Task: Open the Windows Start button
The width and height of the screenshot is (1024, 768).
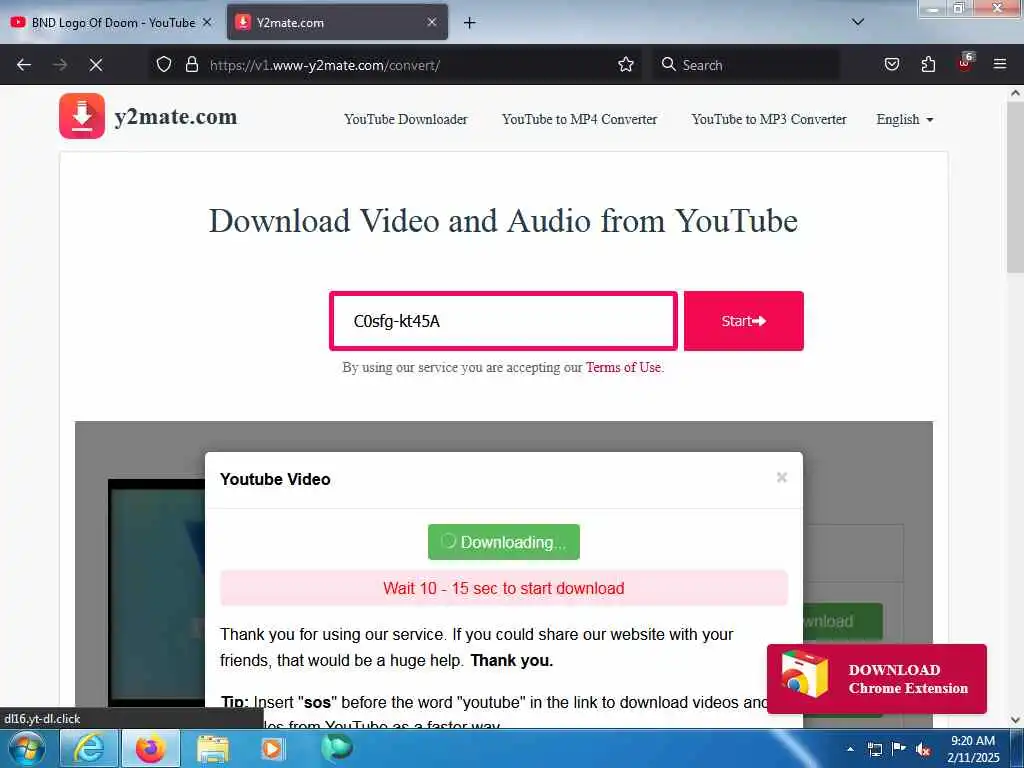Action: (27, 748)
